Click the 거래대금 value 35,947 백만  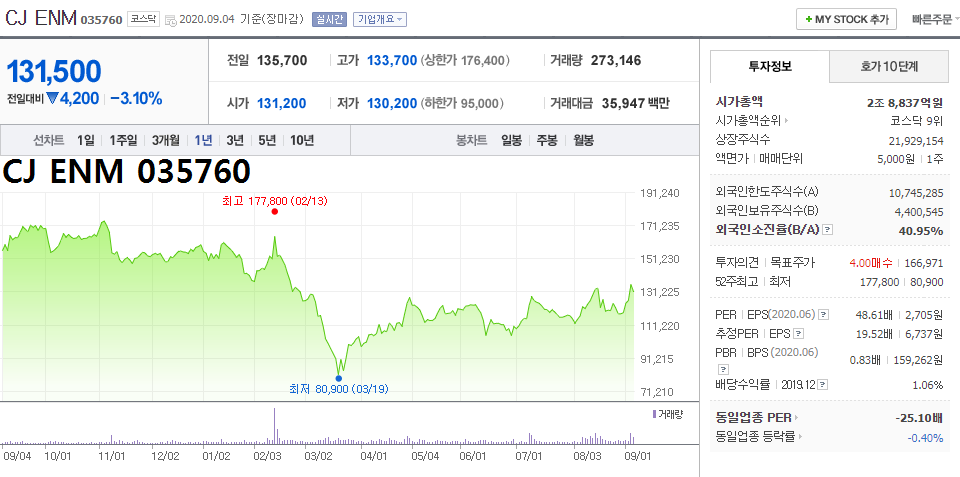636,103
